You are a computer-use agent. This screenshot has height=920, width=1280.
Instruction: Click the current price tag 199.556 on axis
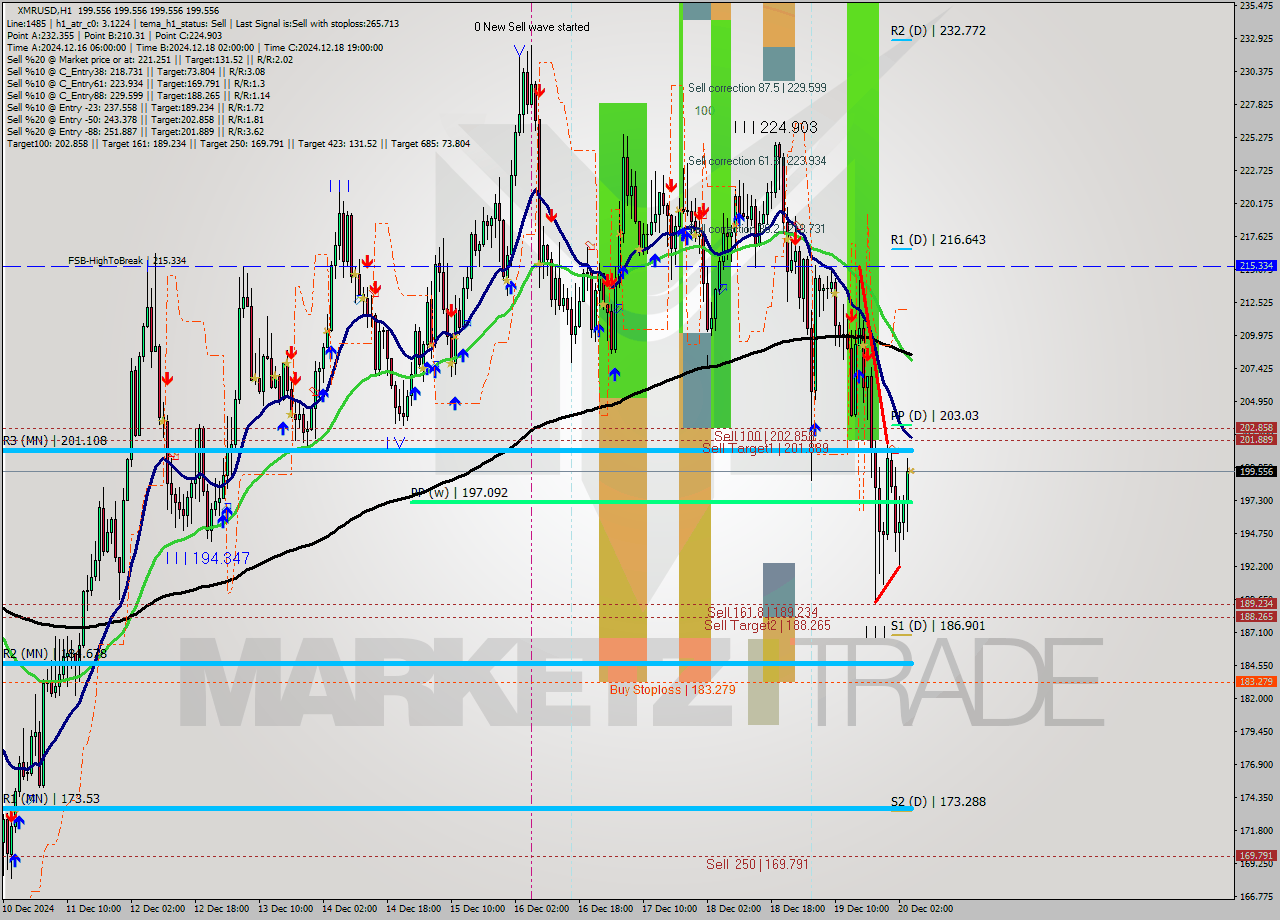click(x=1256, y=471)
